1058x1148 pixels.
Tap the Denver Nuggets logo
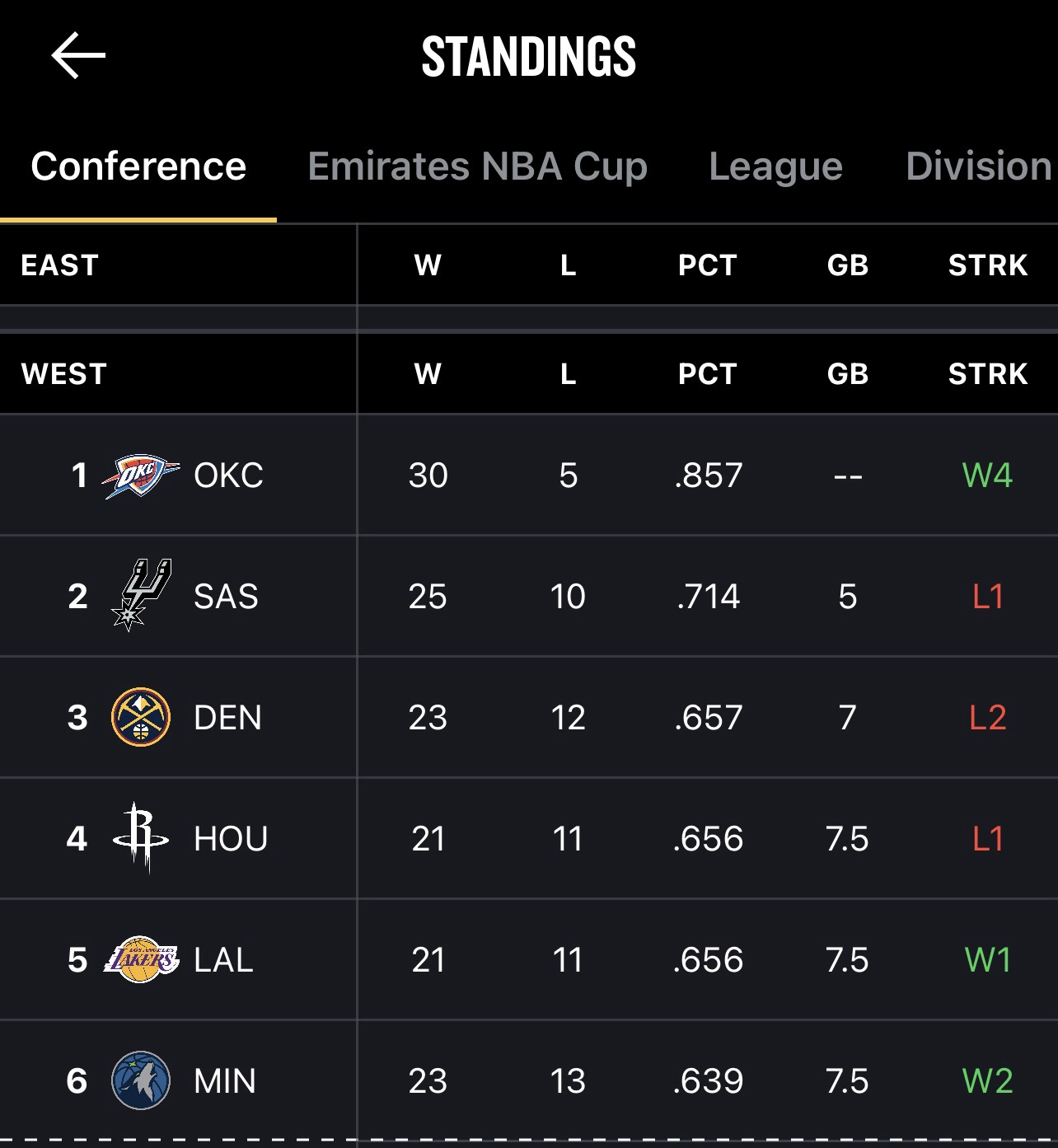coord(140,717)
